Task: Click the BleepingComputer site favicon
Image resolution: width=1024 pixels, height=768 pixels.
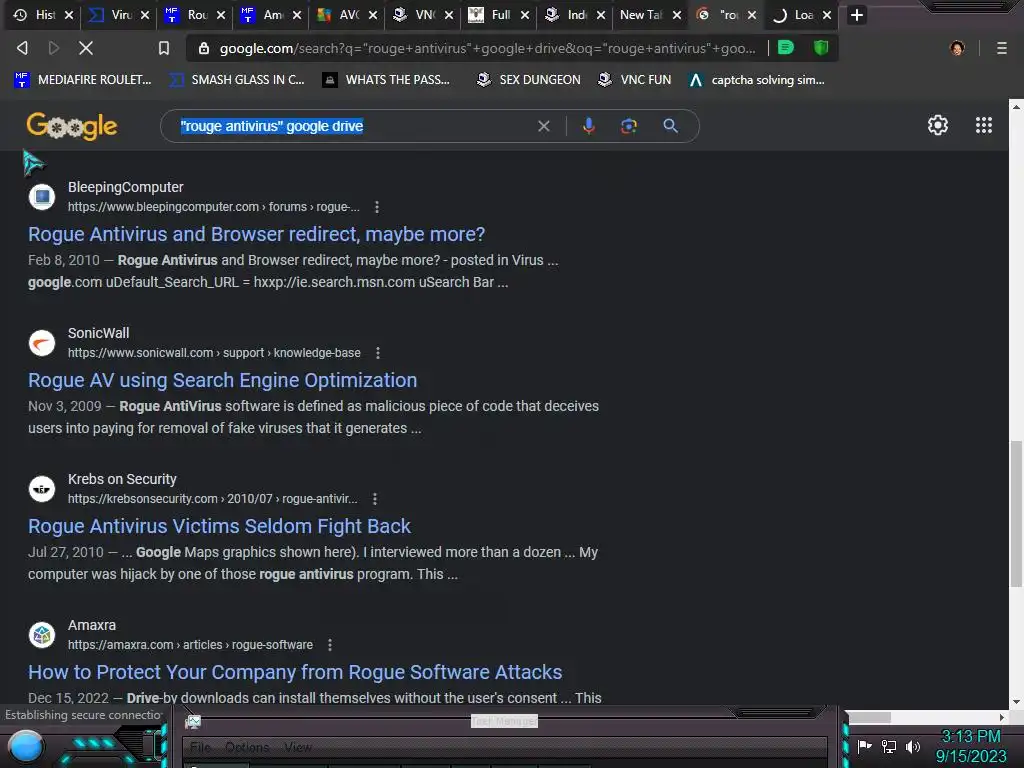Action: (x=42, y=197)
